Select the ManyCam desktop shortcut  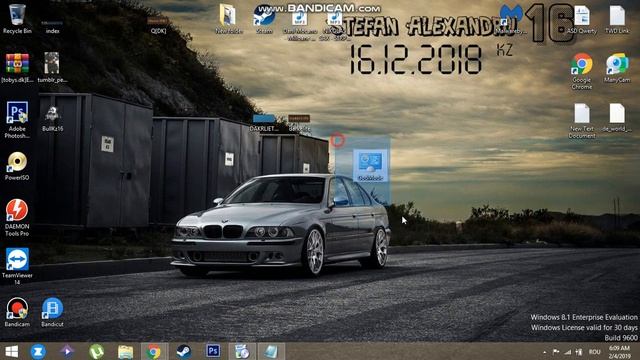[617, 68]
